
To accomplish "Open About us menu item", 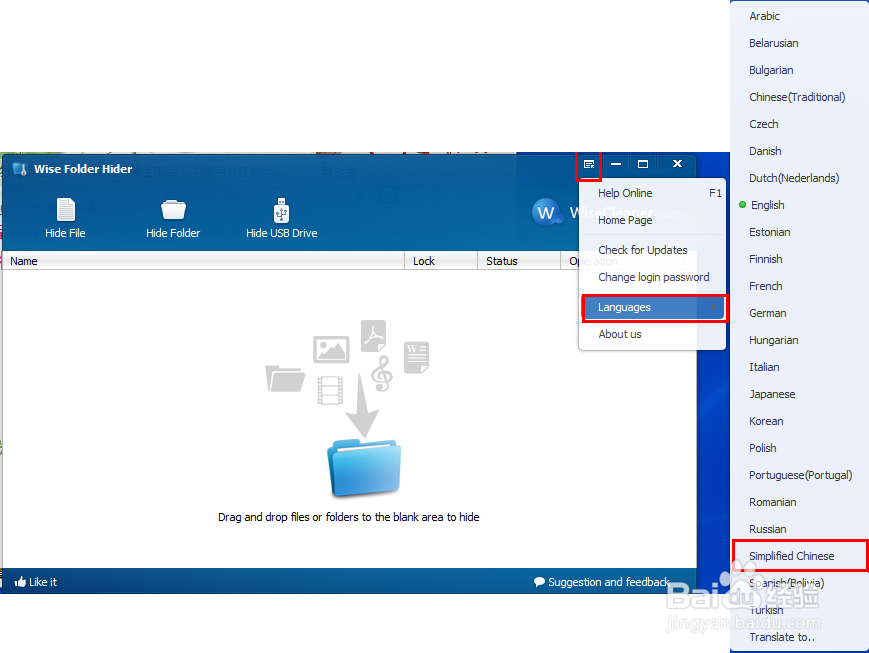I will tap(652, 334).
